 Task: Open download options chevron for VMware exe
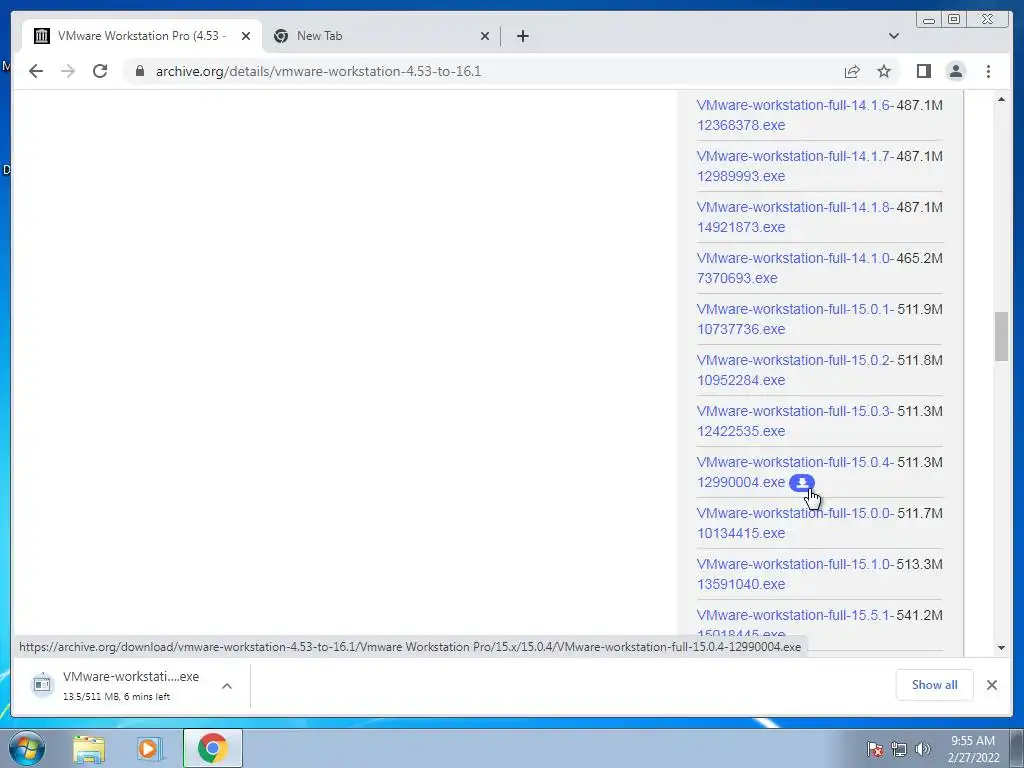click(x=227, y=686)
